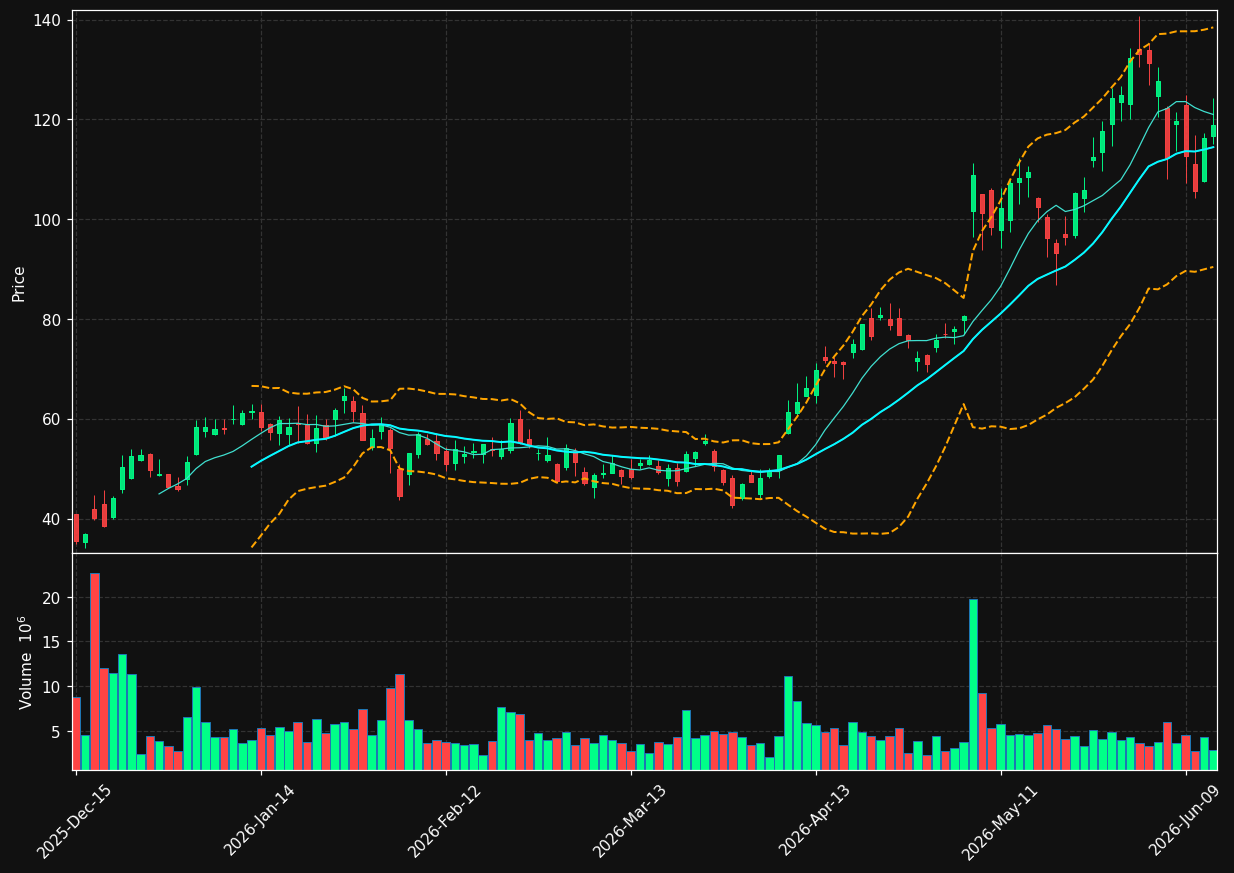
Task: Click the 5 volume axis tick label
Action: 56,732
